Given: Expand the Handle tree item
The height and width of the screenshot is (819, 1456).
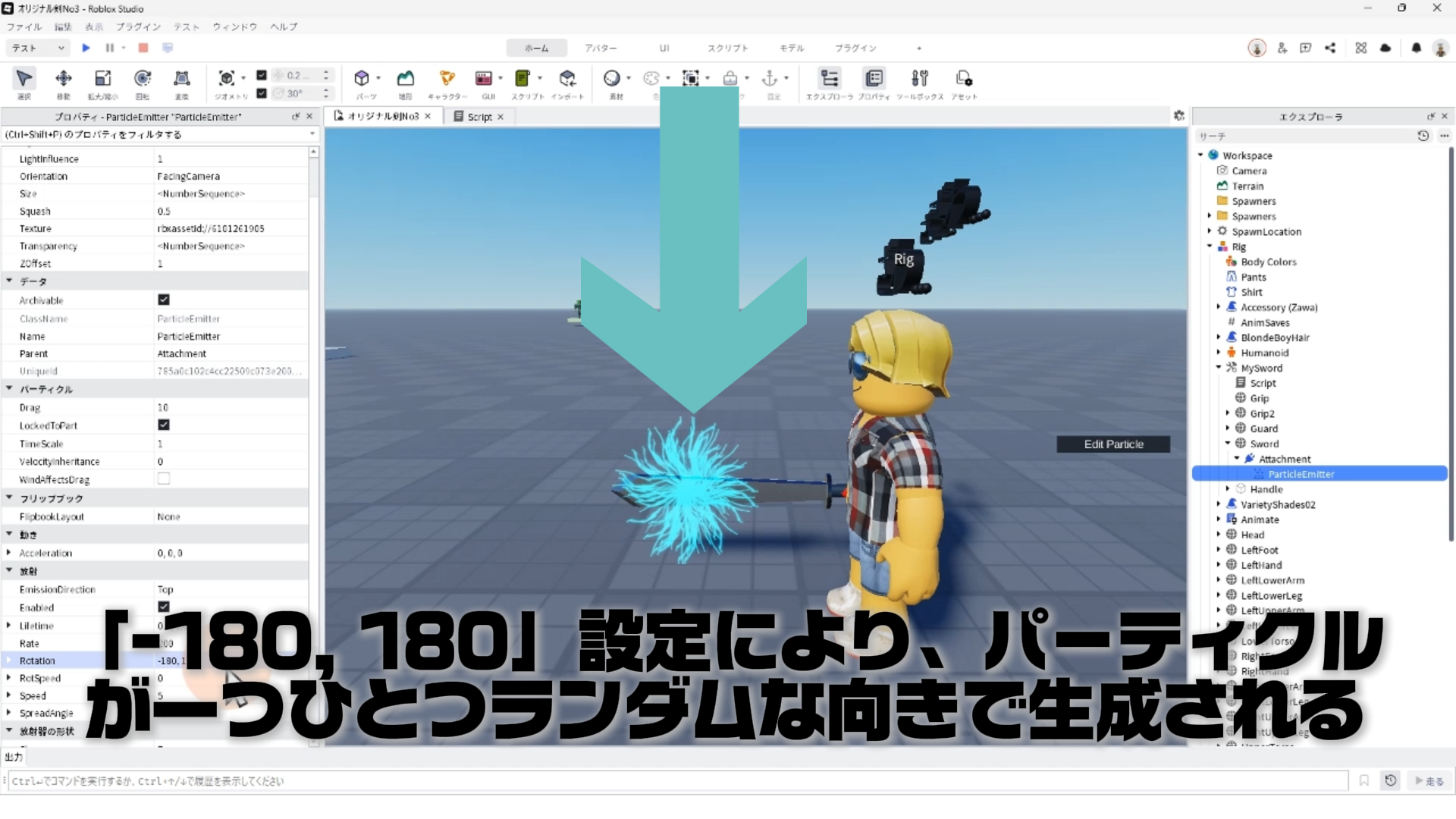Looking at the screenshot, I should [x=1228, y=489].
